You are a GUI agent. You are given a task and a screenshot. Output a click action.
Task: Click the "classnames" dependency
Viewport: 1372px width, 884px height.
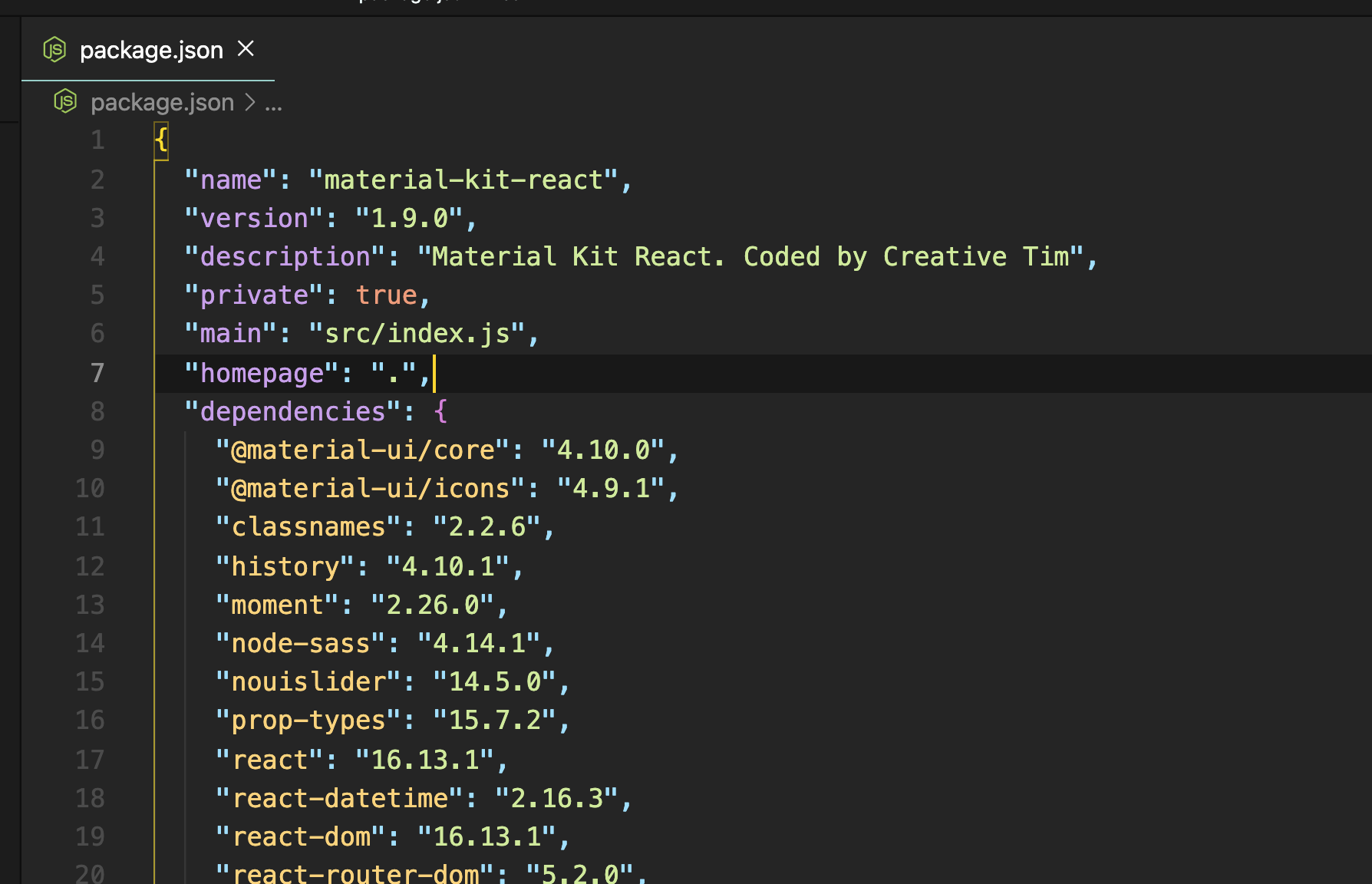point(308,526)
